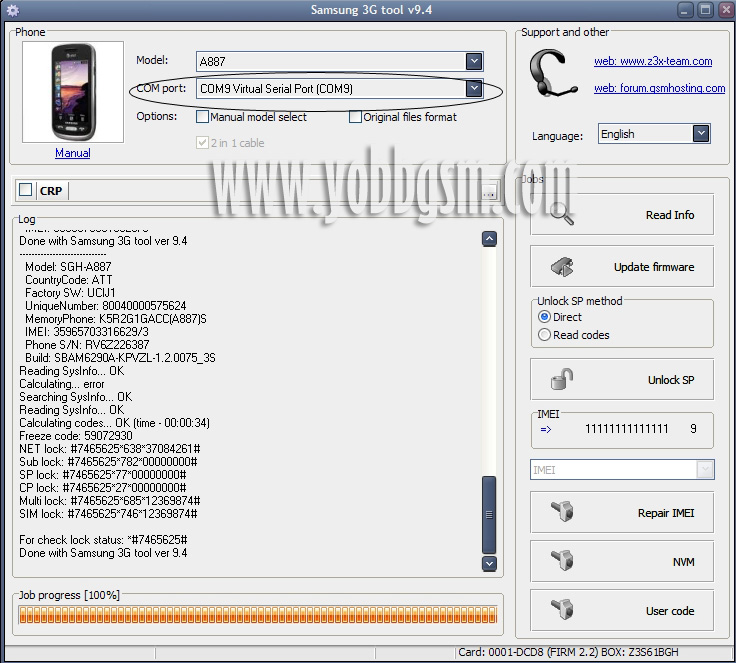The image size is (736, 663).
Task: Click log line Calculating... error
Action: click(x=61, y=384)
